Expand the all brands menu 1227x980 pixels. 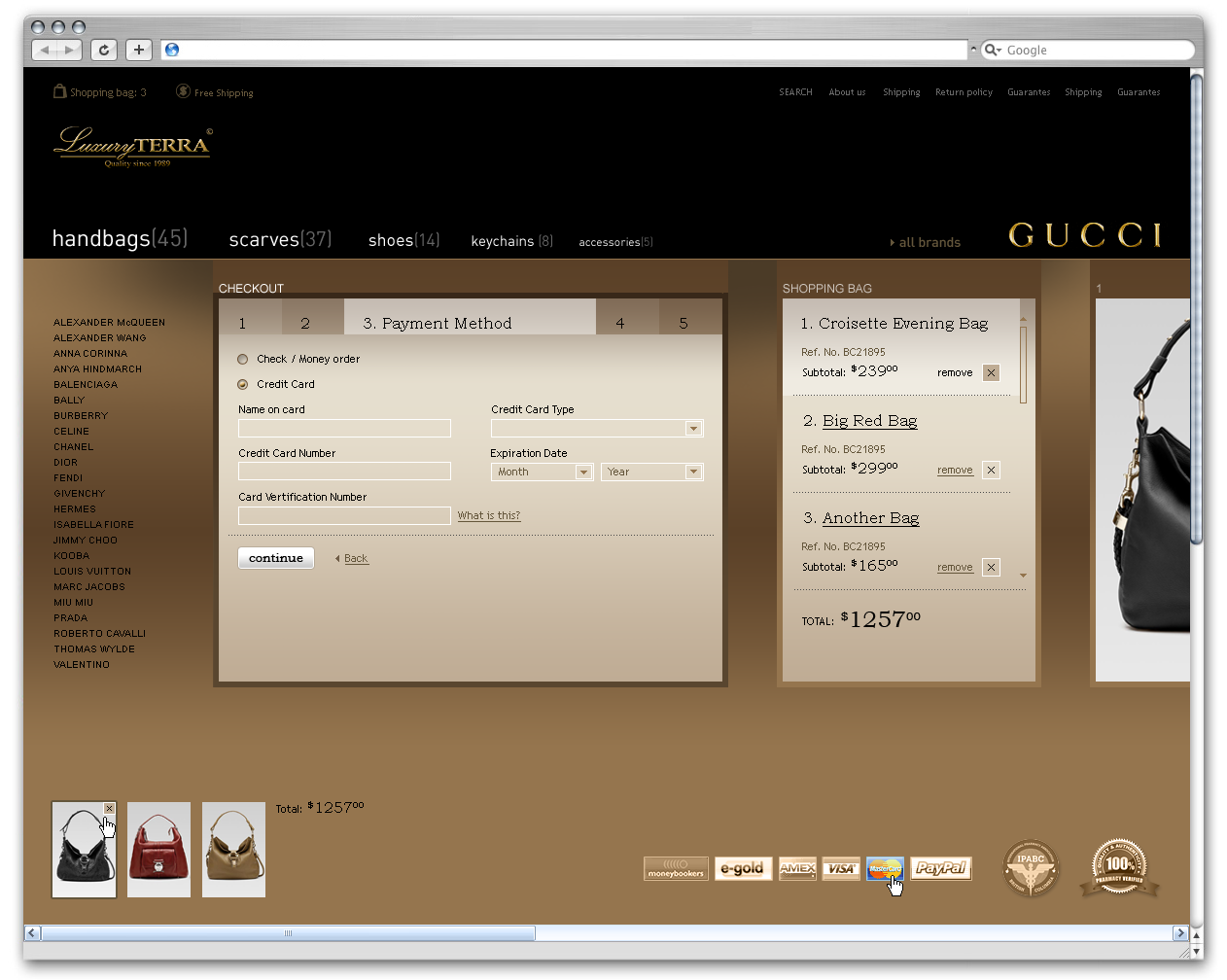pyautogui.click(x=925, y=242)
